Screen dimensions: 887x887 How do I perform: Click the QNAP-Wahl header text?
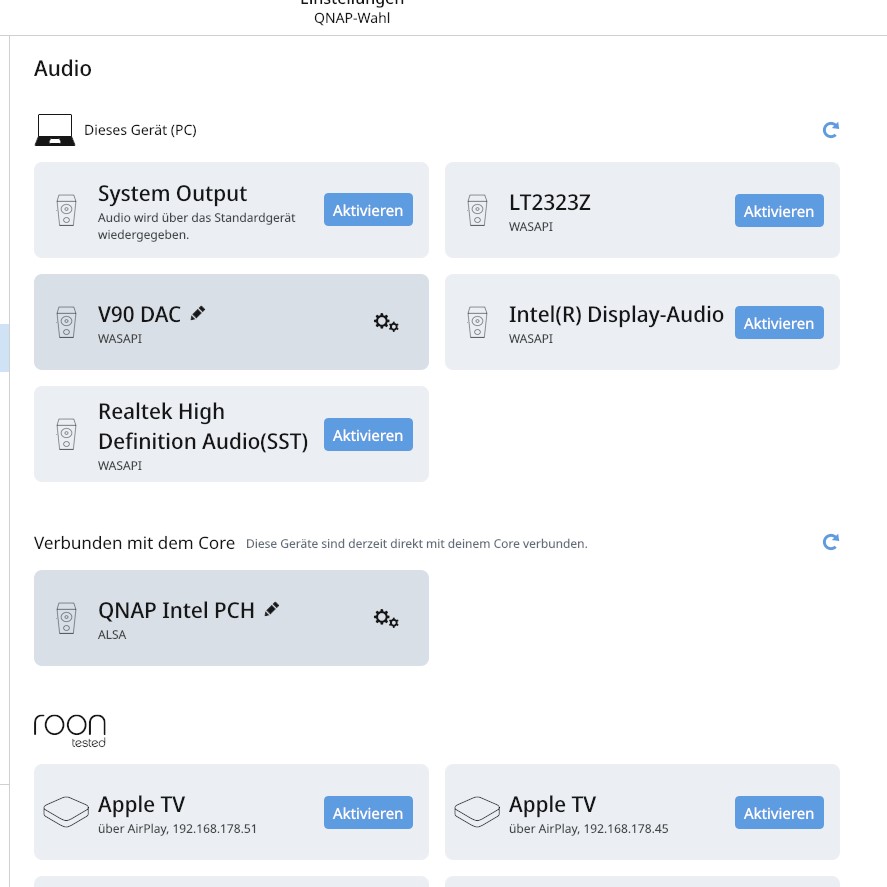click(x=352, y=18)
